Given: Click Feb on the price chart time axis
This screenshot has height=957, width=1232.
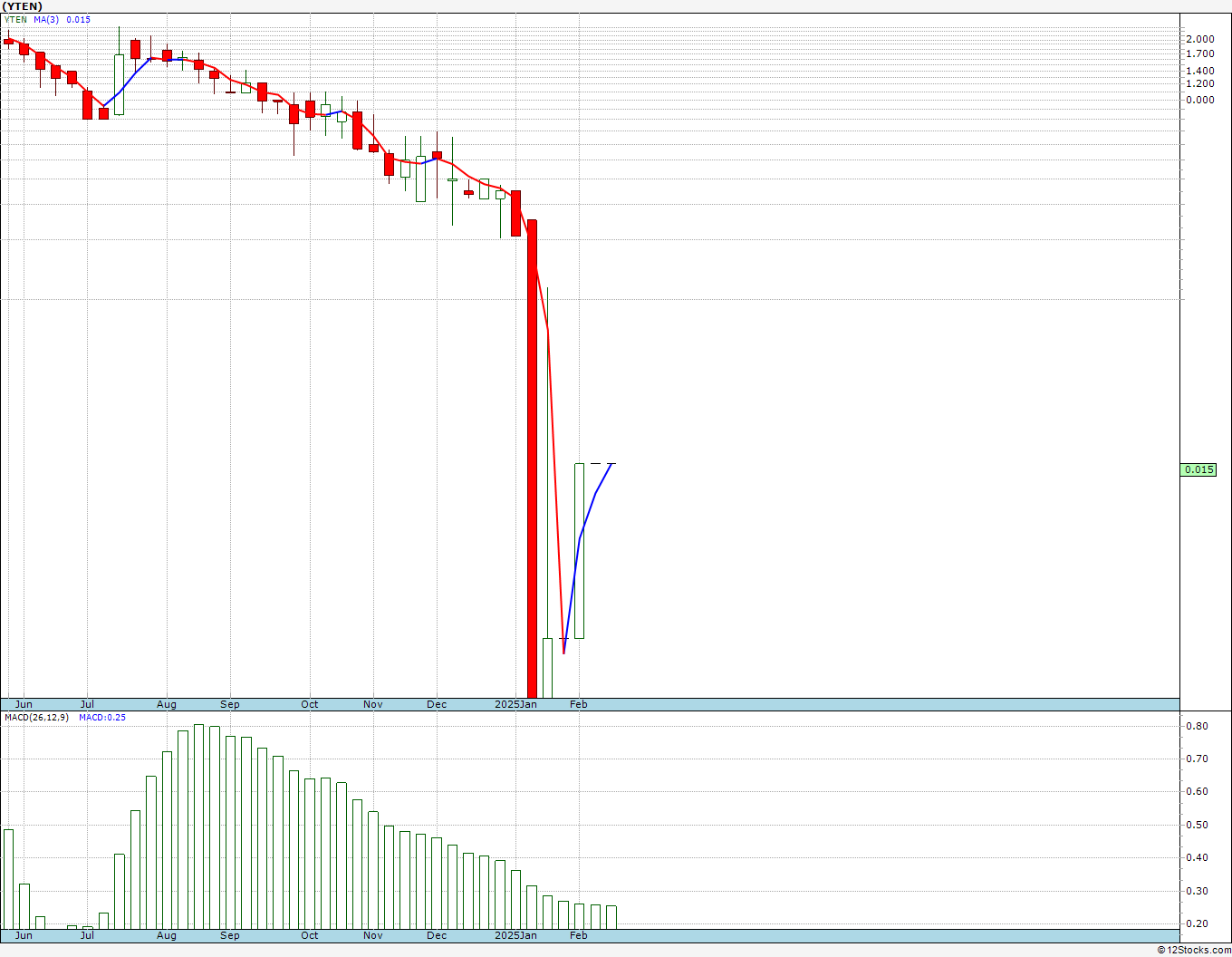Looking at the screenshot, I should click(x=579, y=704).
